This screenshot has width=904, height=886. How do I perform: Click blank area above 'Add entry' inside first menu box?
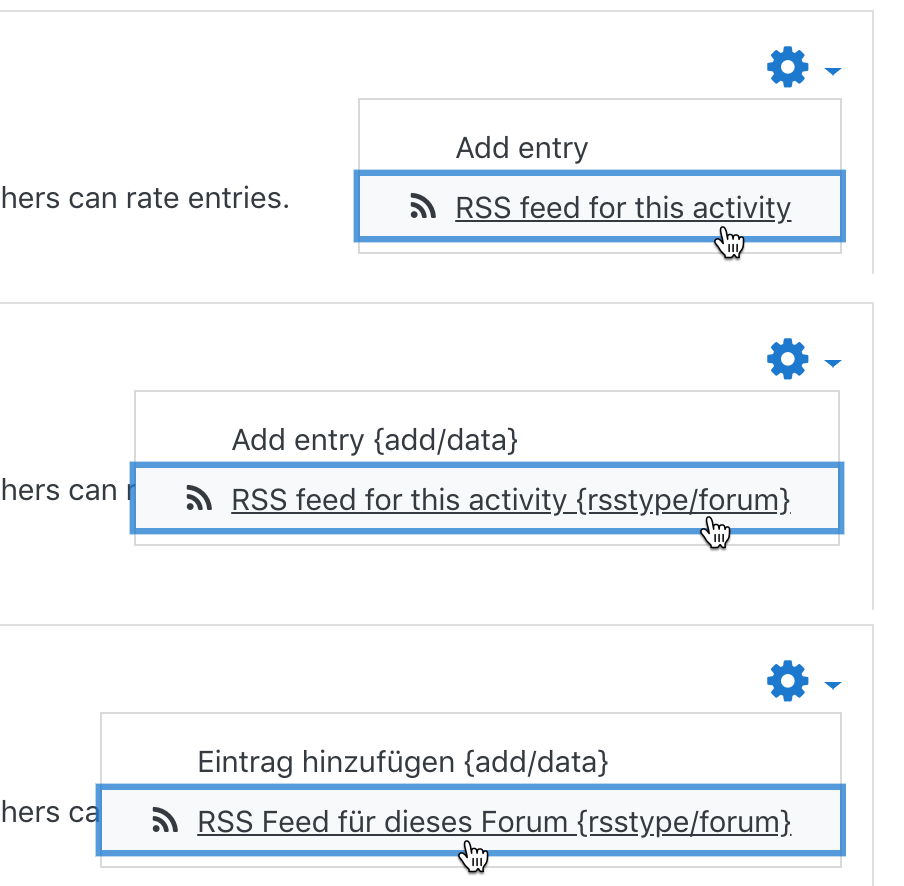[600, 116]
